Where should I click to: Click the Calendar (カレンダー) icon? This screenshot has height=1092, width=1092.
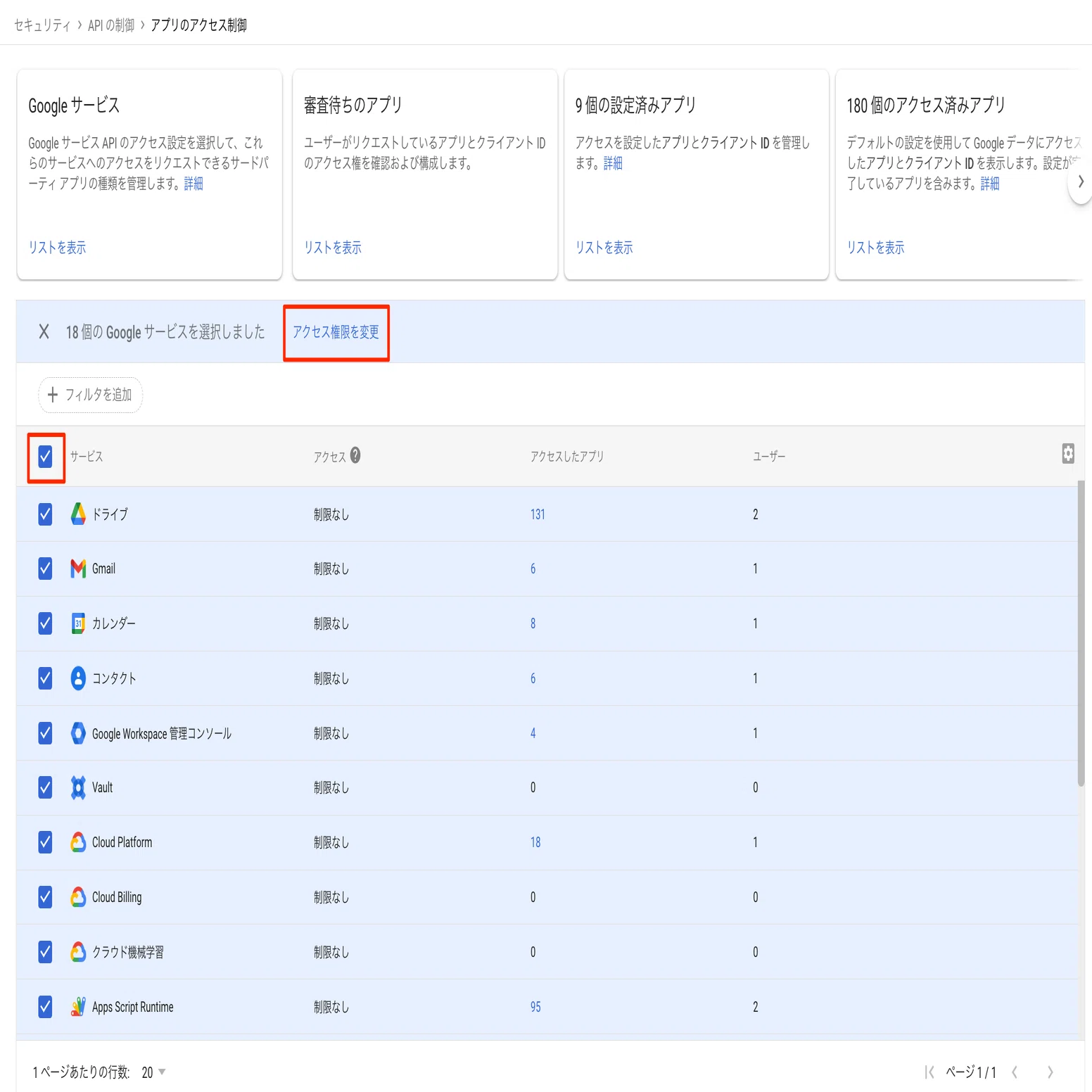(x=78, y=623)
